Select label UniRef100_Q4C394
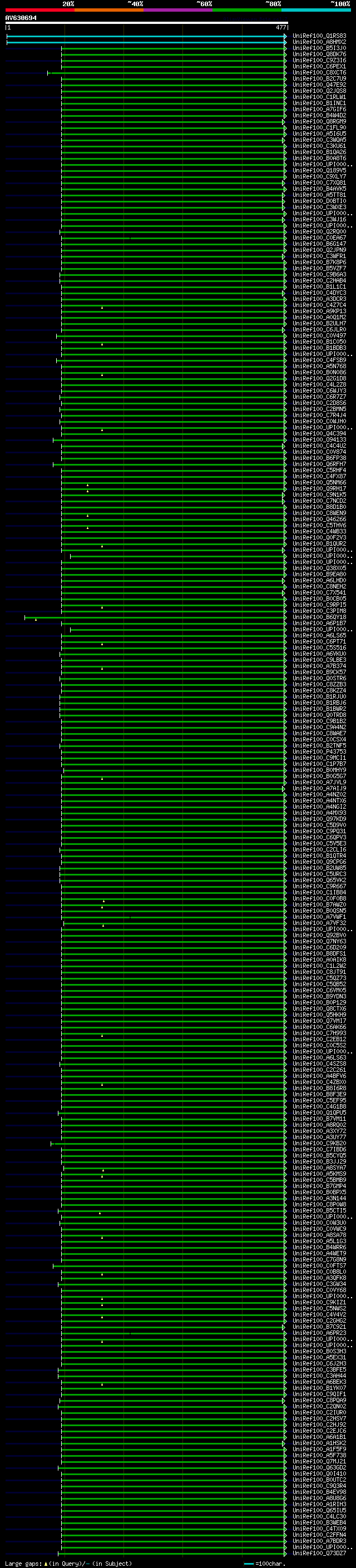This screenshot has height=1568, width=356. click(x=319, y=433)
